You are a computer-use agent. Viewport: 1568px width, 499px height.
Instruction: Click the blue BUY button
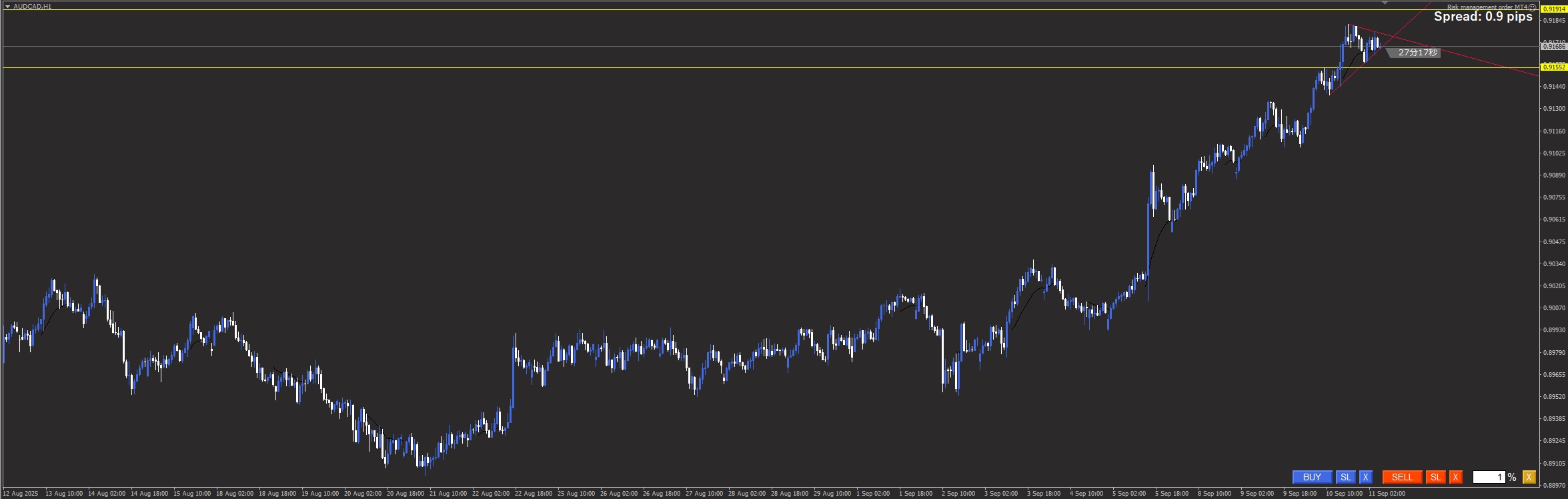1311,477
